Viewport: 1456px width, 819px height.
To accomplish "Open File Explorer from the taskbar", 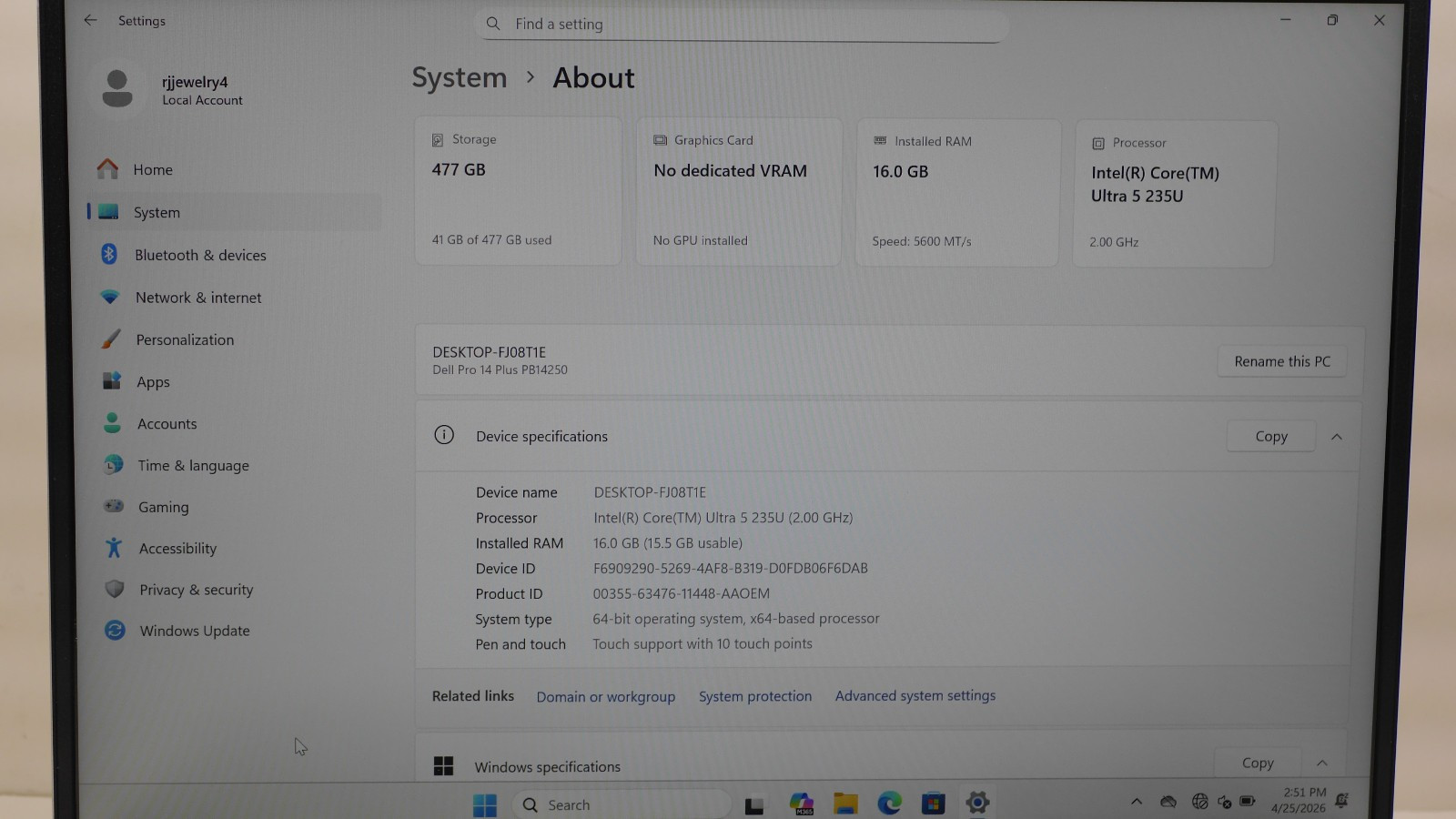I will point(845,804).
